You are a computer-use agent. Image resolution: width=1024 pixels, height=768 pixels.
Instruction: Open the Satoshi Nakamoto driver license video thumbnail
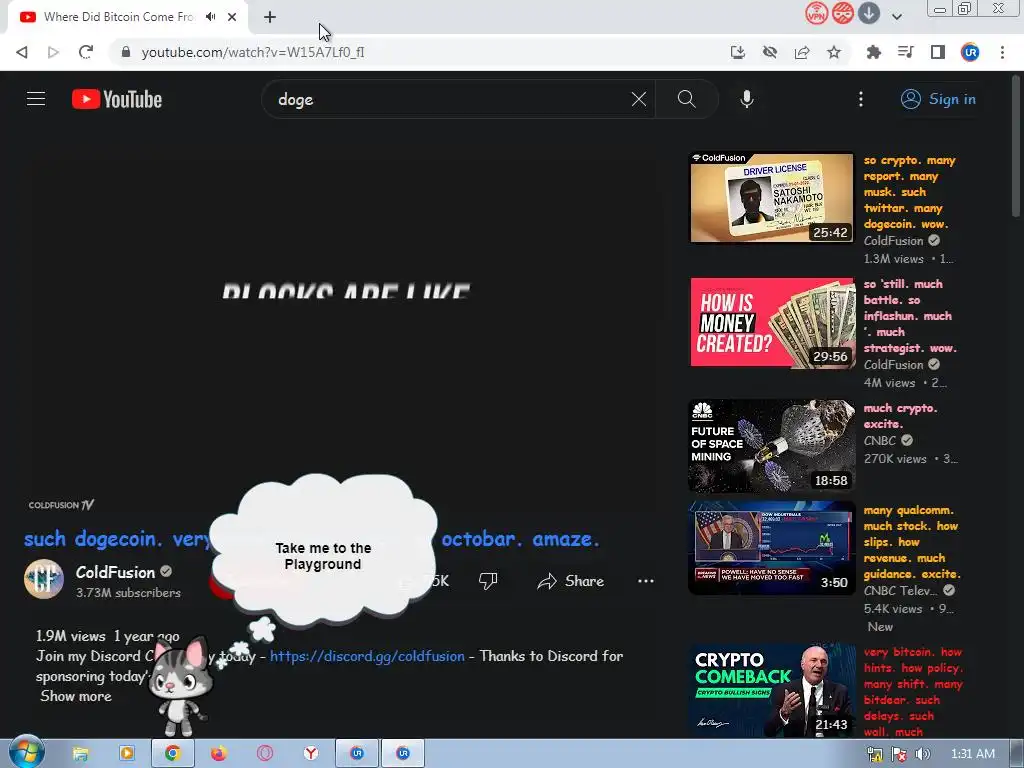772,198
